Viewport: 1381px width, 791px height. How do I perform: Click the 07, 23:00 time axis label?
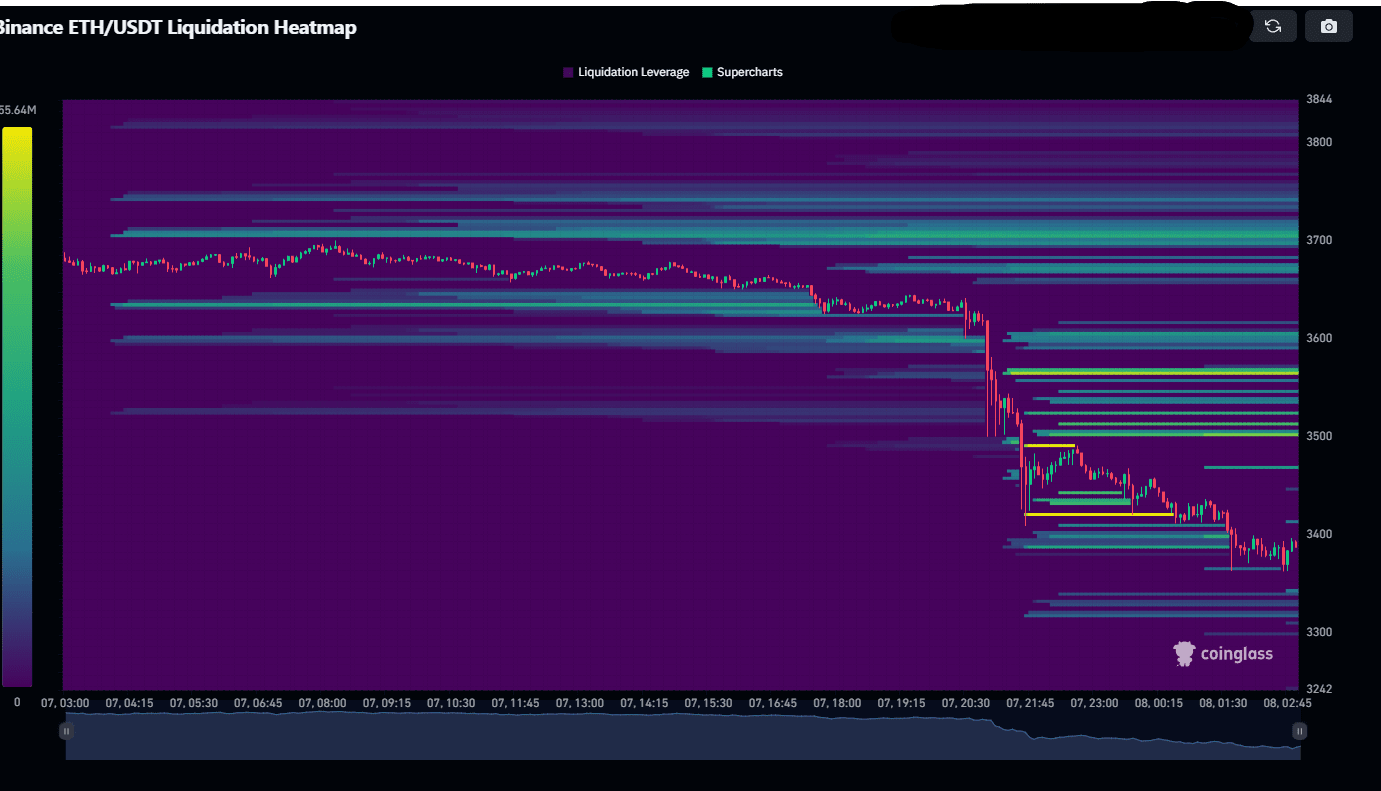pyautogui.click(x=1094, y=703)
